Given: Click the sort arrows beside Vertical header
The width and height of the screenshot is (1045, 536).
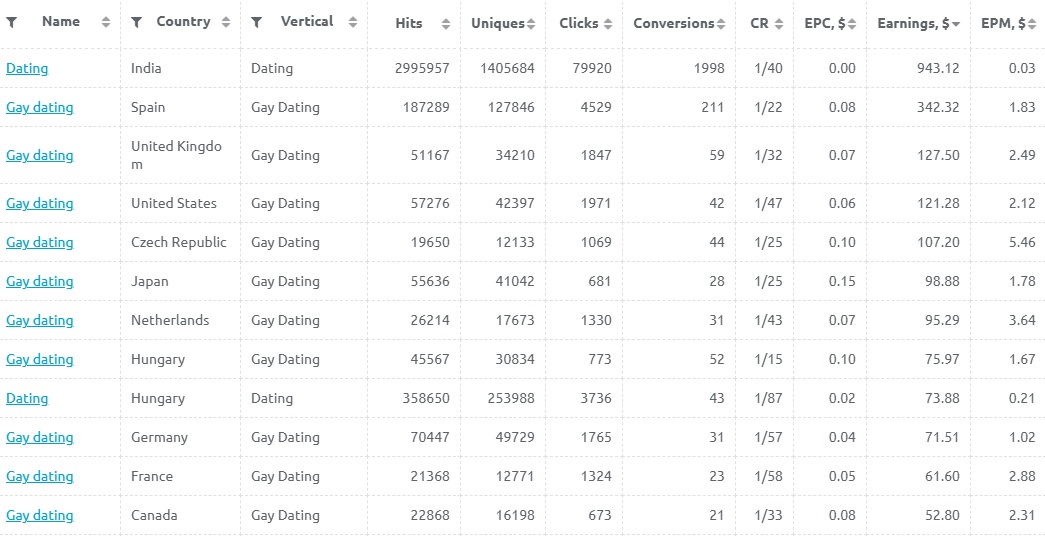Looking at the screenshot, I should (352, 22).
